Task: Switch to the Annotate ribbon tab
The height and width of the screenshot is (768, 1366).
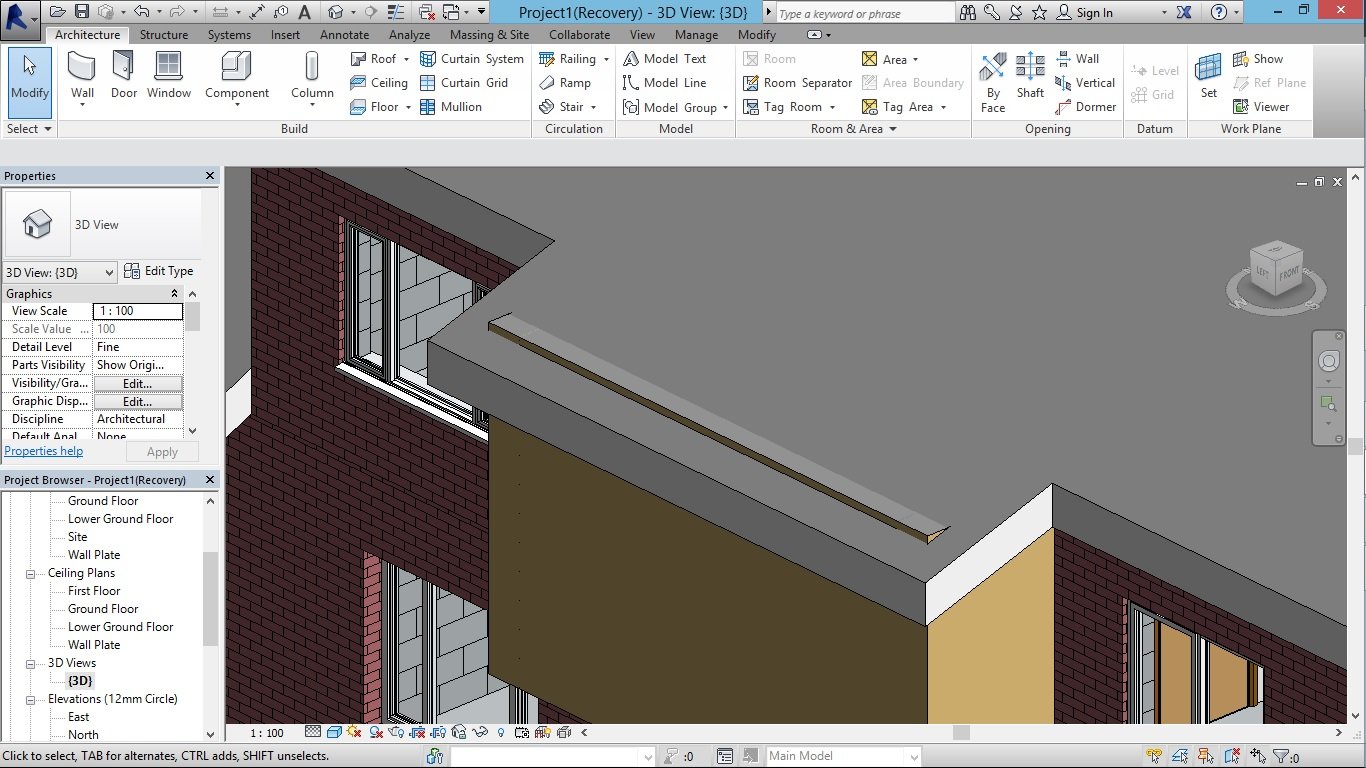Action: coord(344,34)
